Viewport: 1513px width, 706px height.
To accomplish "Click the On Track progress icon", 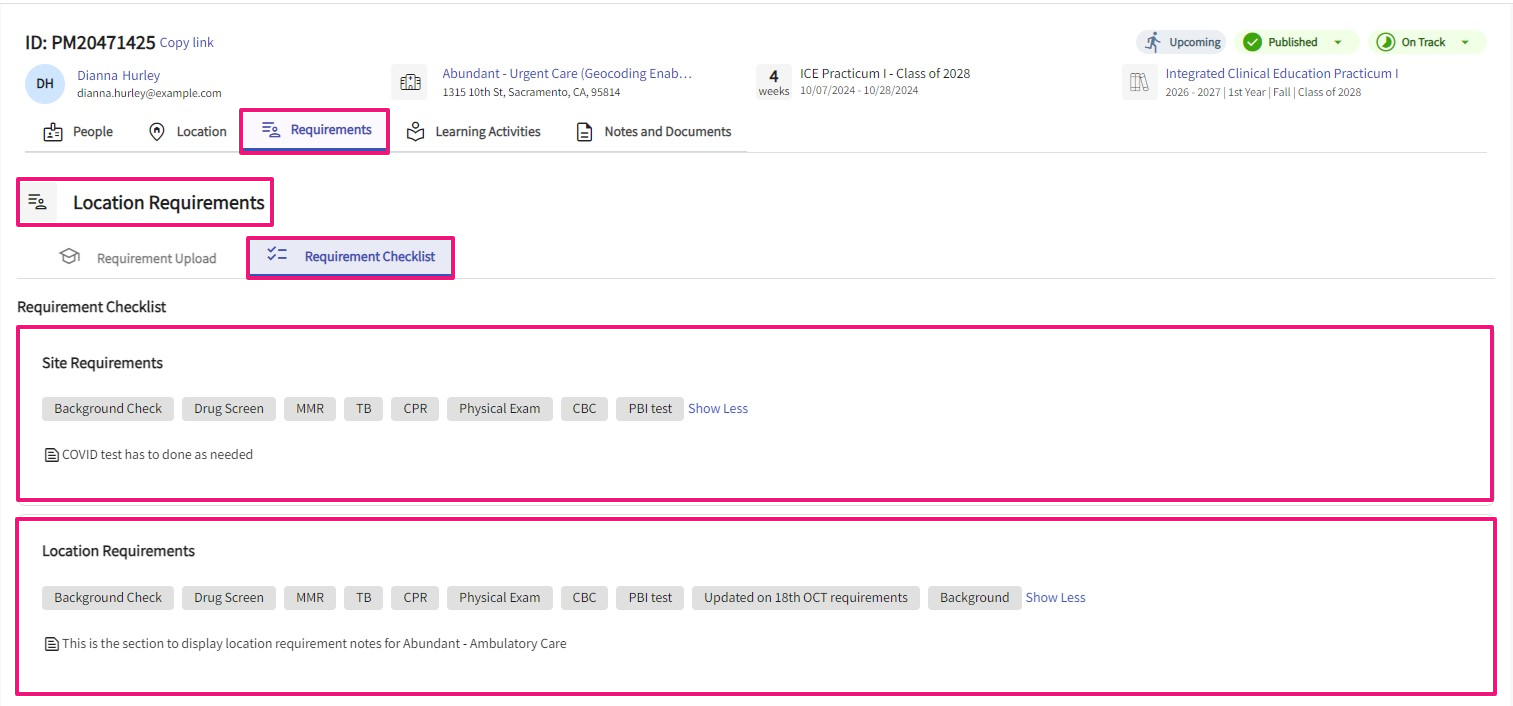I will click(1385, 42).
